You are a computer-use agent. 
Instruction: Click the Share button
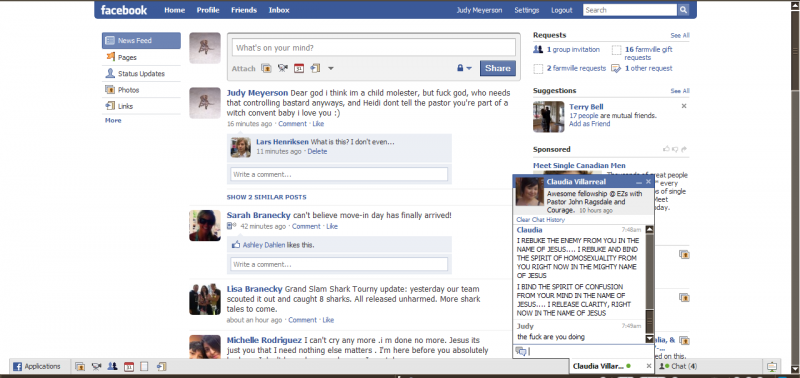point(497,68)
